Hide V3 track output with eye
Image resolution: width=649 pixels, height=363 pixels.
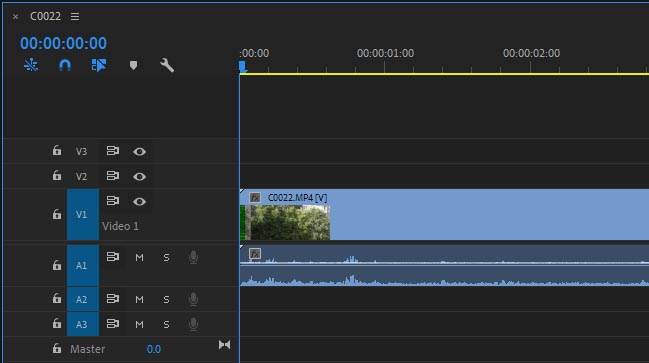(139, 151)
